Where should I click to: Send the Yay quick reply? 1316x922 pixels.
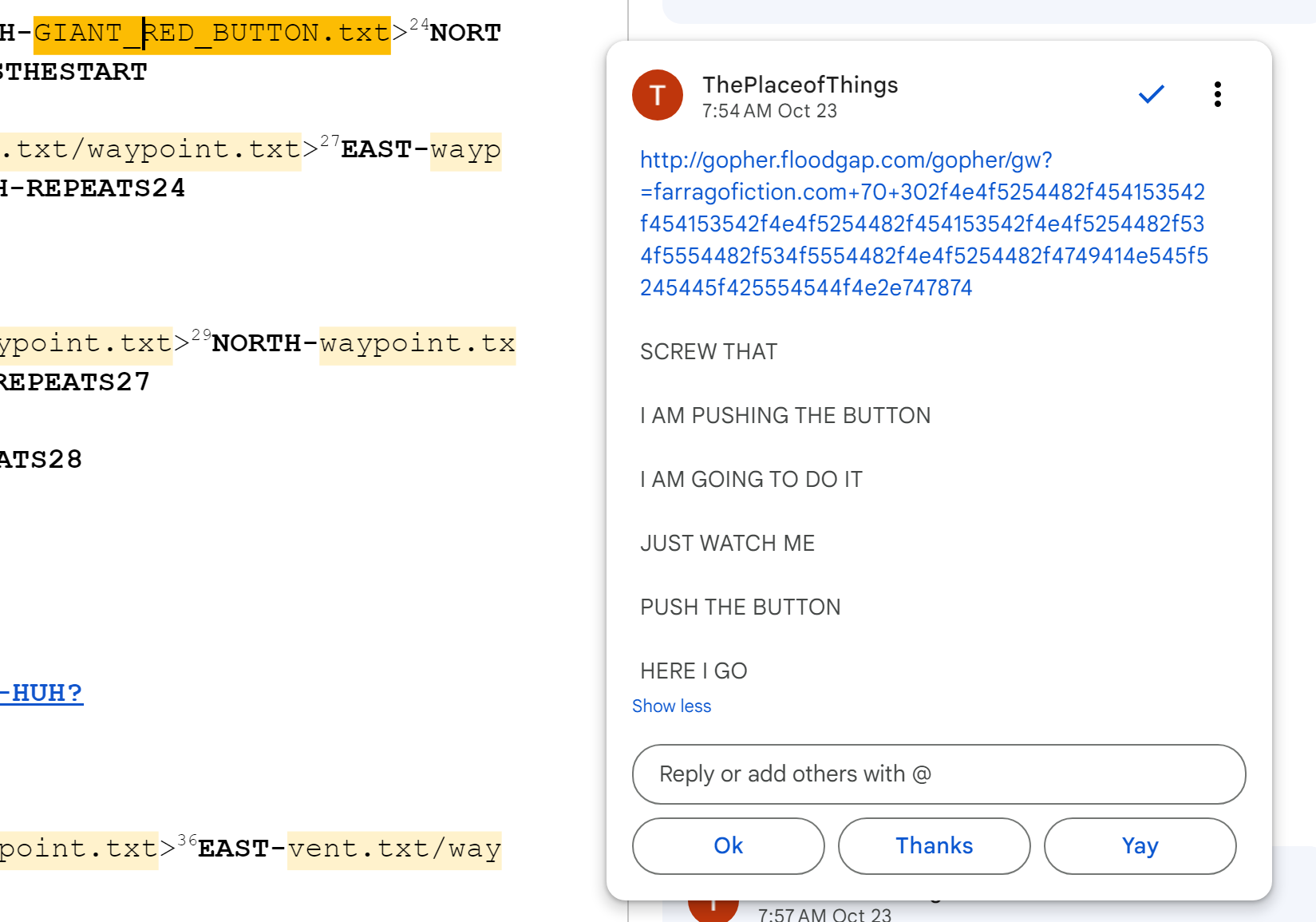(1139, 845)
